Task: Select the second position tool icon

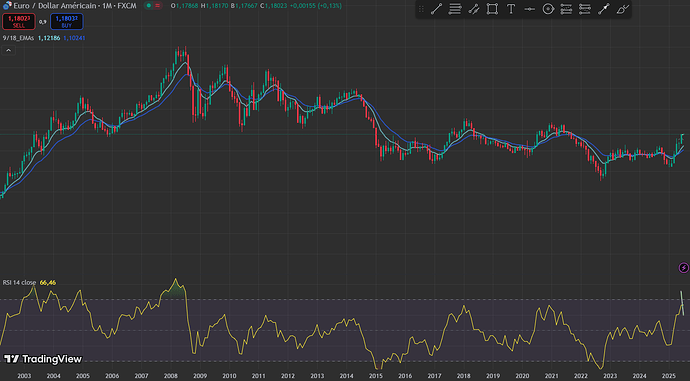Action: [584, 9]
